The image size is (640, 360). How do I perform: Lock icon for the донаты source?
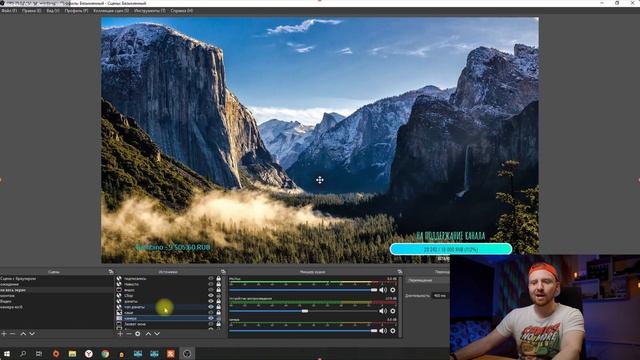pyautogui.click(x=218, y=301)
